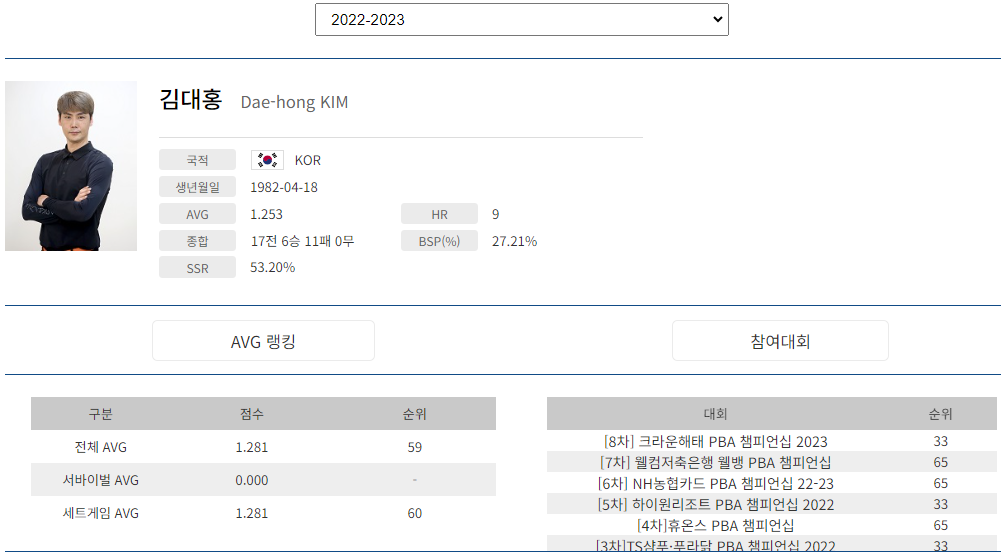
Task: Open the 2022-2023 season dropdown
Action: point(522,20)
